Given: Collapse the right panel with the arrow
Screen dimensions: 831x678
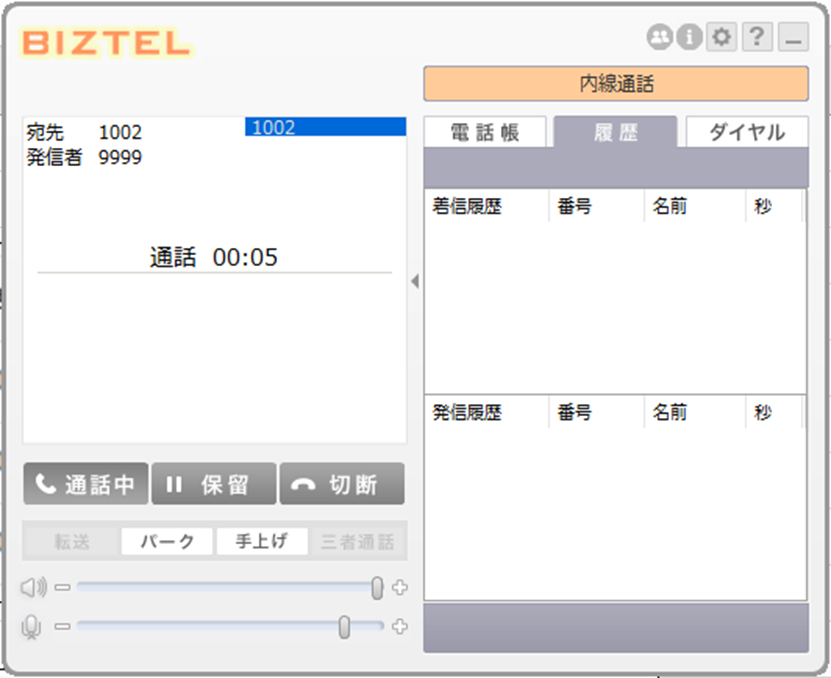Looking at the screenshot, I should (415, 281).
